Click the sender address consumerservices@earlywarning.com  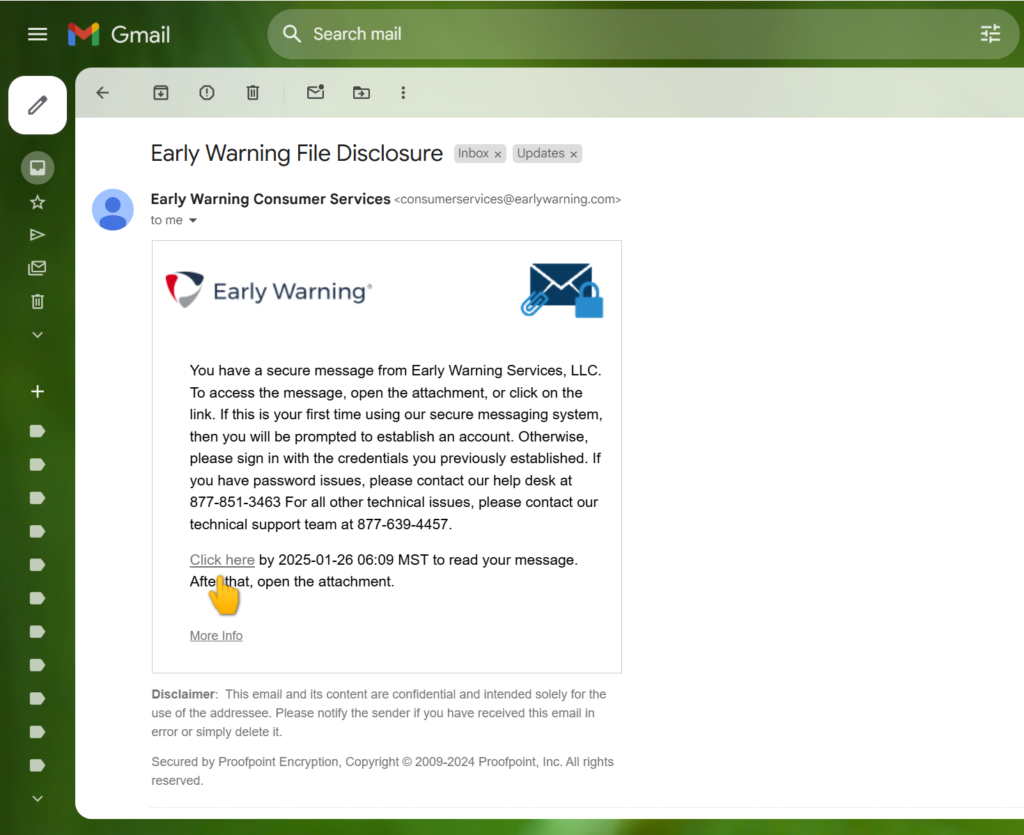point(507,199)
